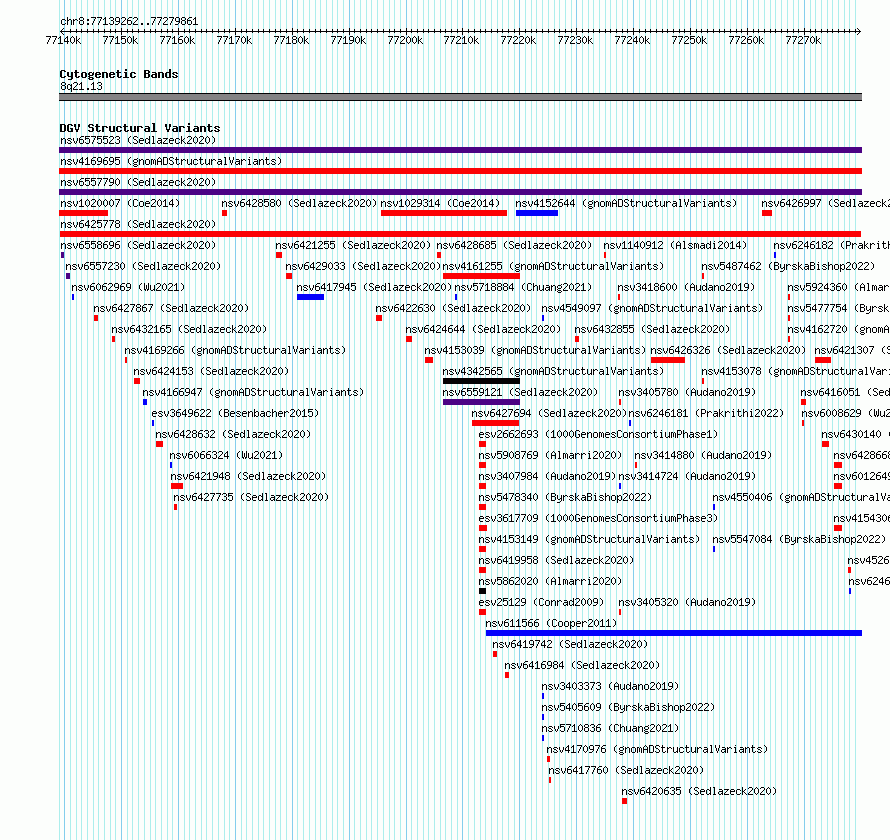Click the red bar under nsv1029314

444,213
